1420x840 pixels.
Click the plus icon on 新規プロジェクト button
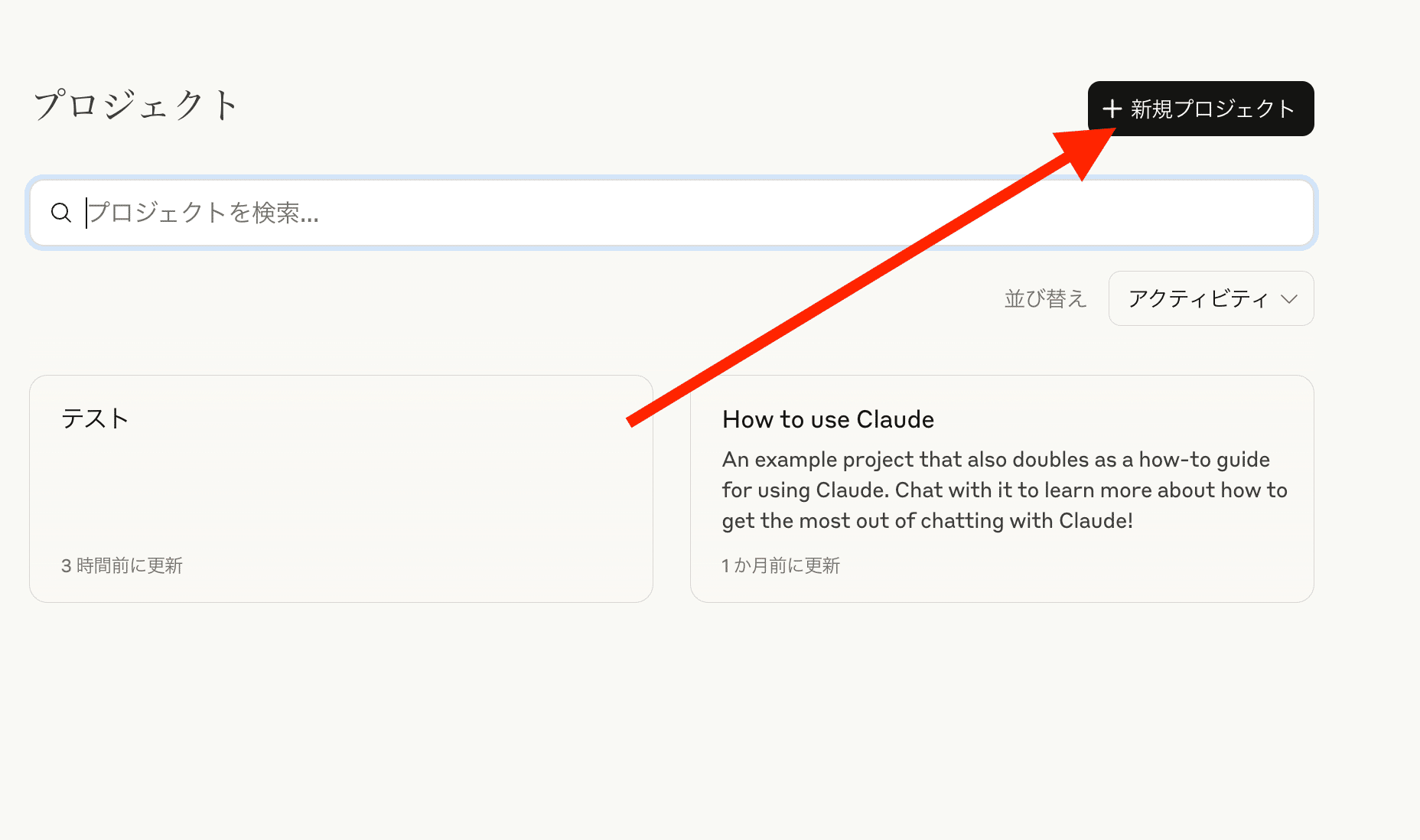point(1112,109)
